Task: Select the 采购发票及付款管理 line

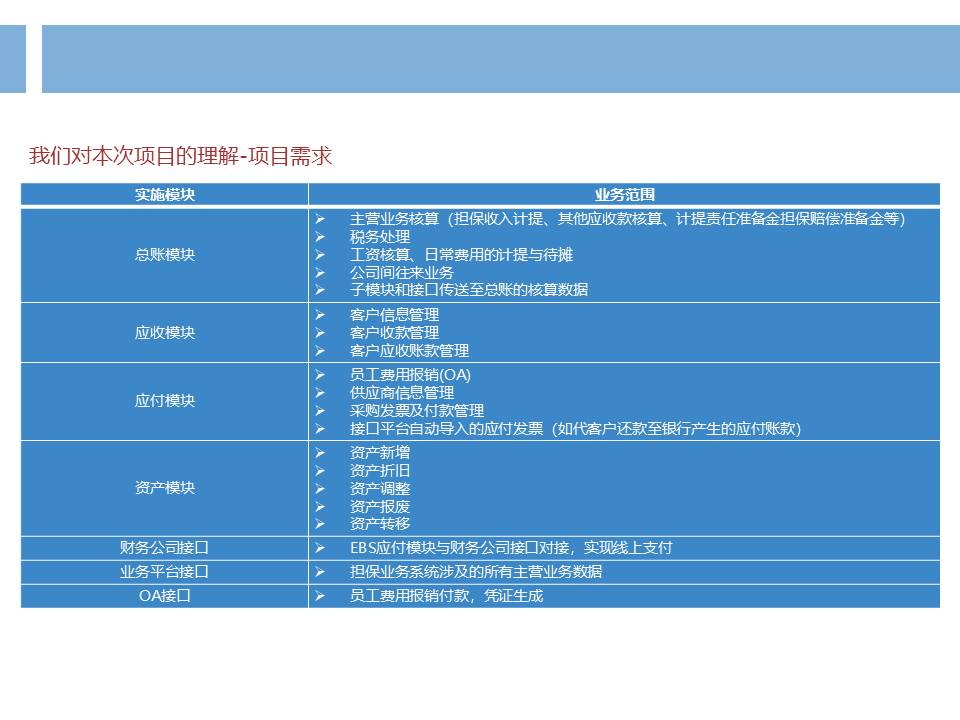Action: pos(416,410)
